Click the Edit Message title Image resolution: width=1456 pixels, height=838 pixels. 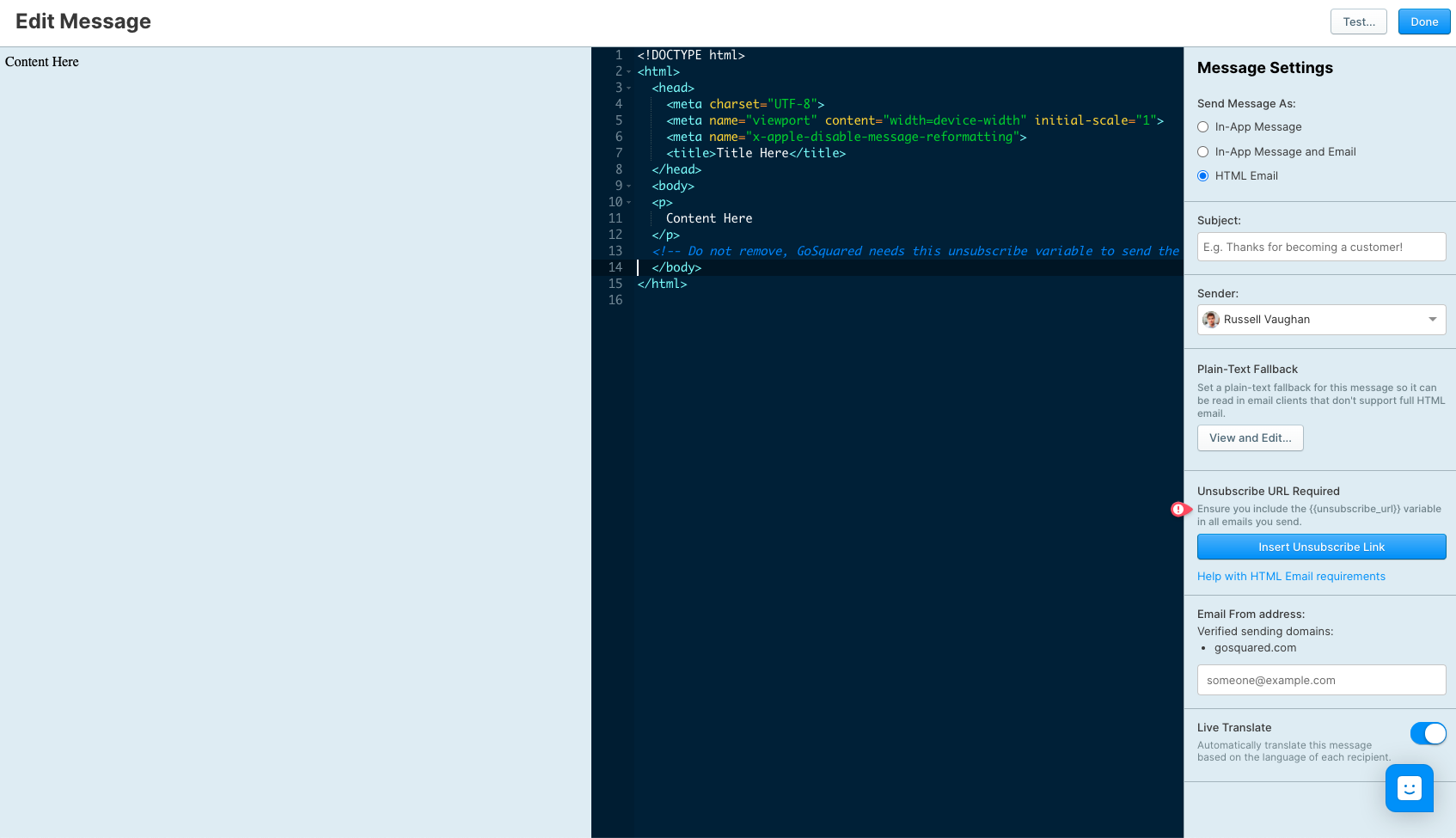(x=83, y=21)
